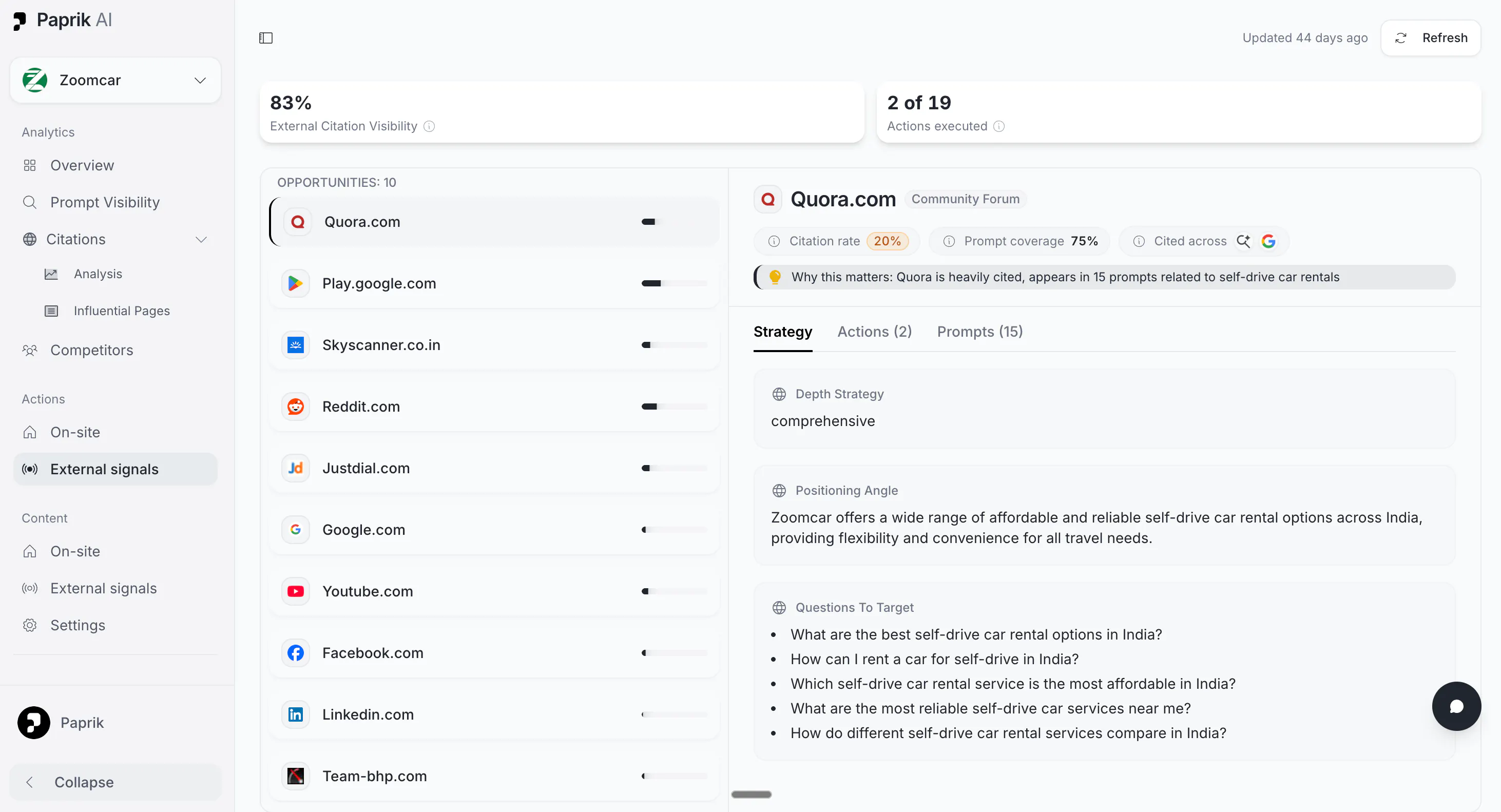Click the Facebook logo icon
1501x812 pixels.
pos(295,653)
